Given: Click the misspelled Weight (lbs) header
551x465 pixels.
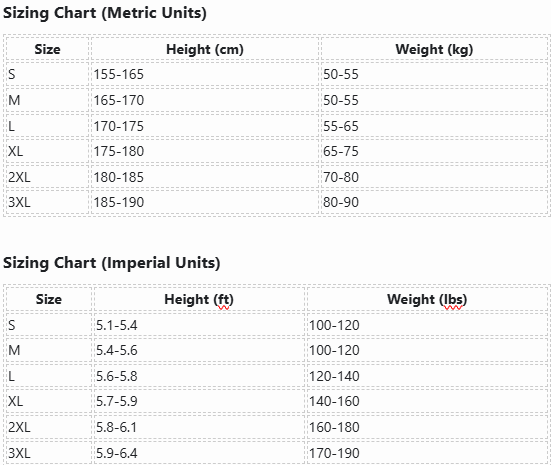Looking at the screenshot, I should (427, 299).
